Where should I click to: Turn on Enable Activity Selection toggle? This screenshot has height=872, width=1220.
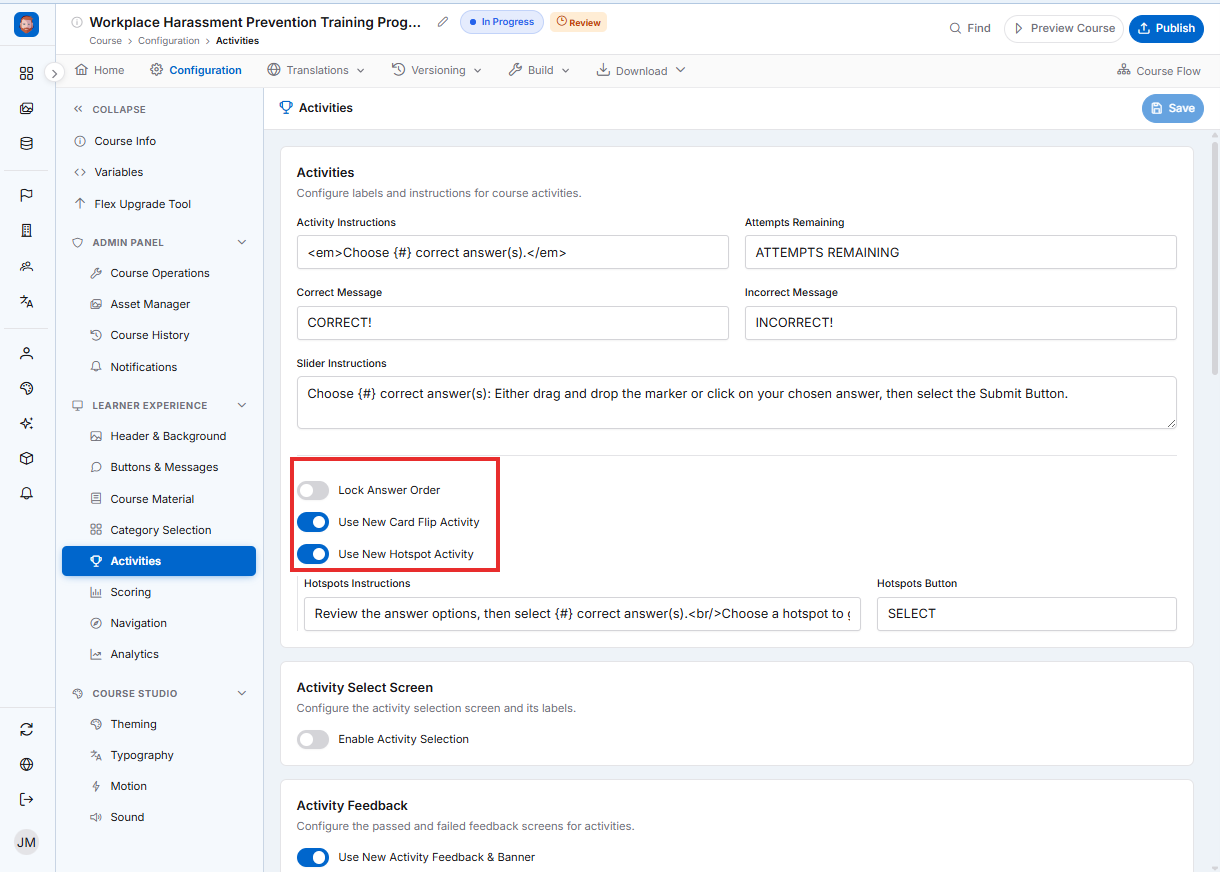(x=313, y=739)
